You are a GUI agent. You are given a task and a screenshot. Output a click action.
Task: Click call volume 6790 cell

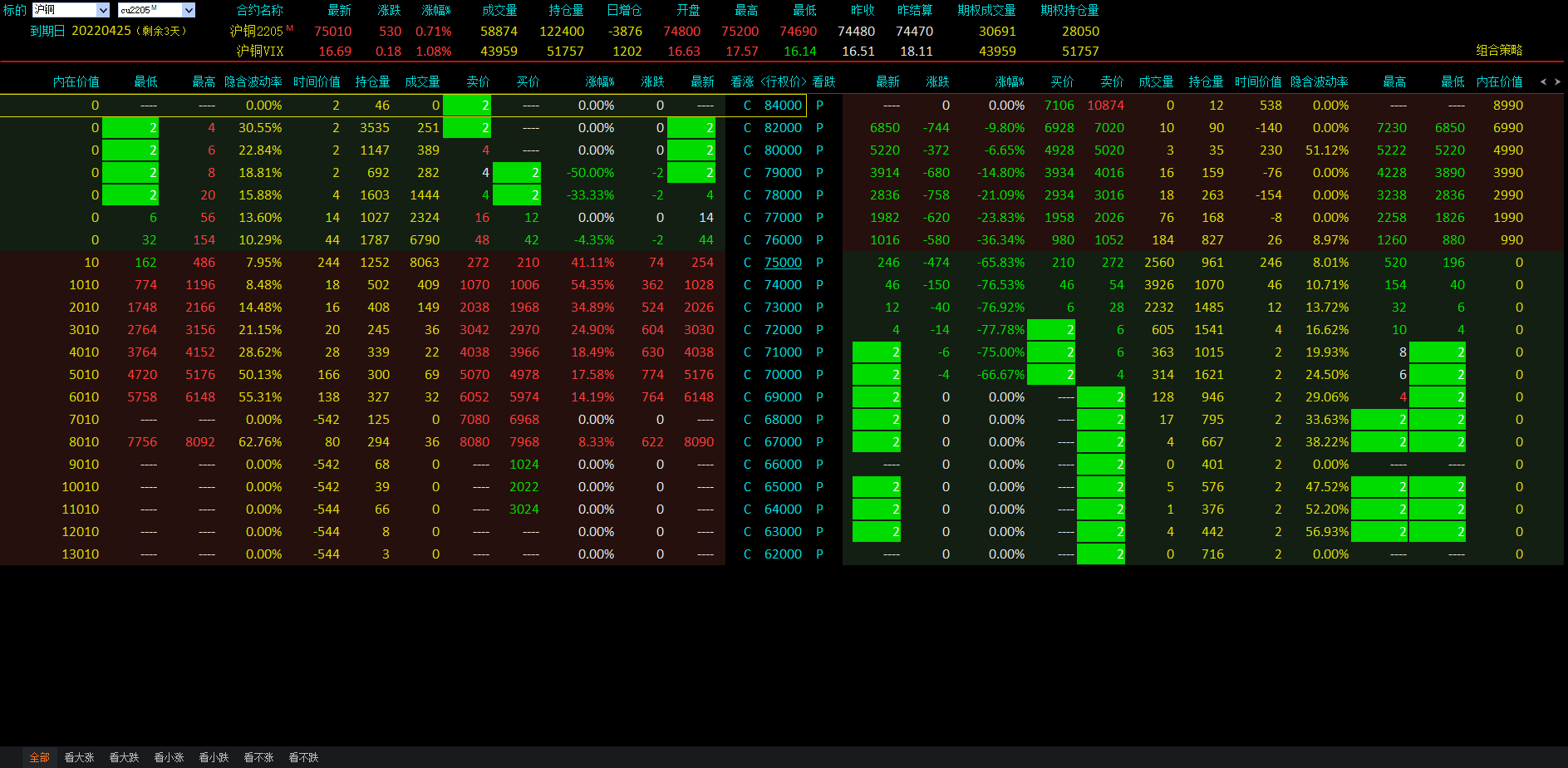coord(425,240)
